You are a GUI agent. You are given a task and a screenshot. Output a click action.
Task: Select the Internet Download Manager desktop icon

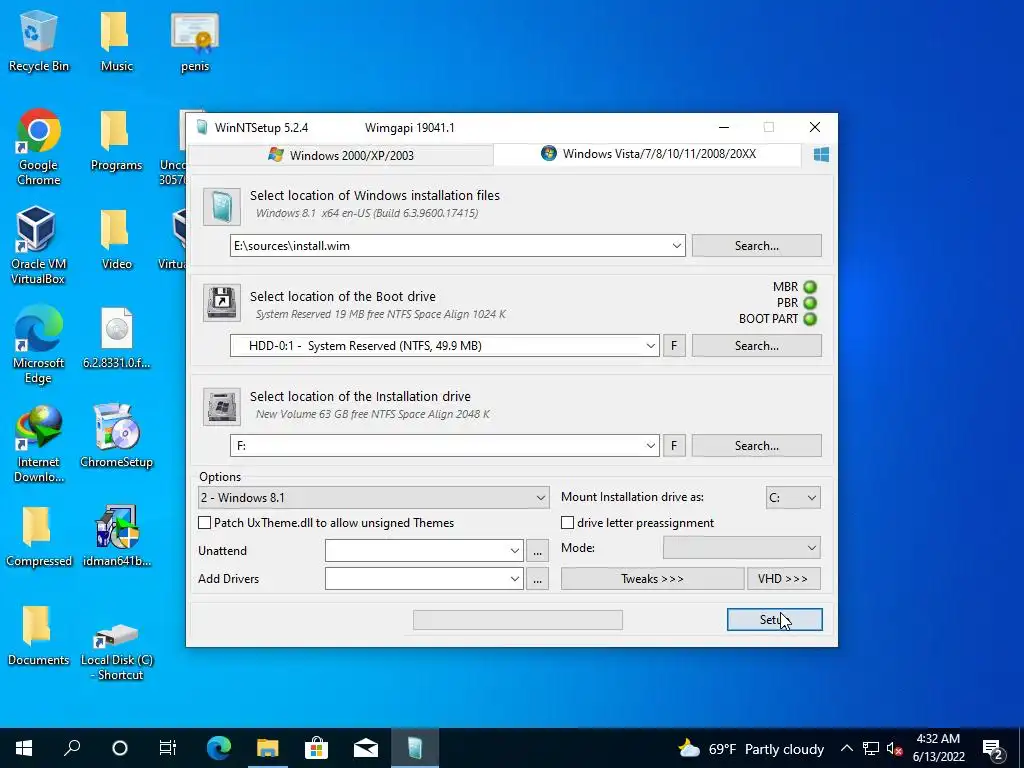38,443
